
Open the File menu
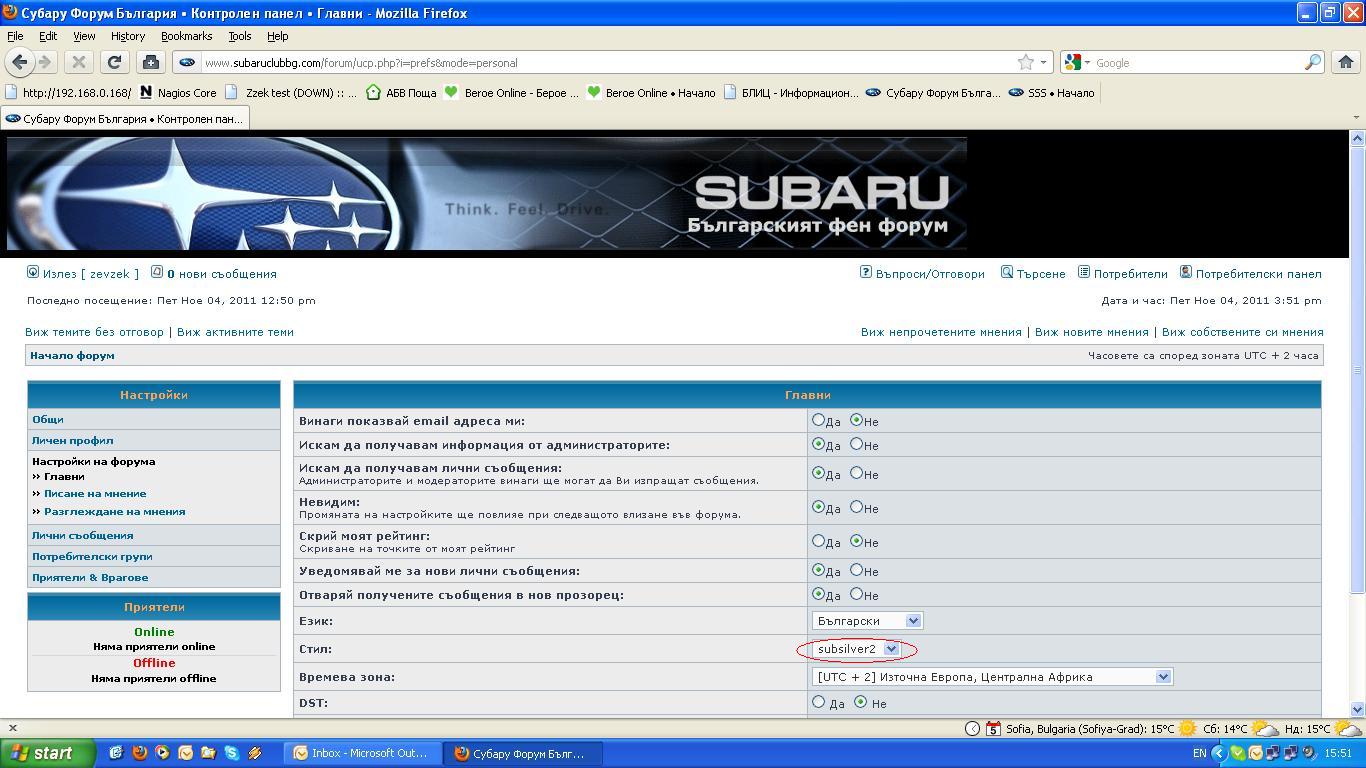click(15, 36)
